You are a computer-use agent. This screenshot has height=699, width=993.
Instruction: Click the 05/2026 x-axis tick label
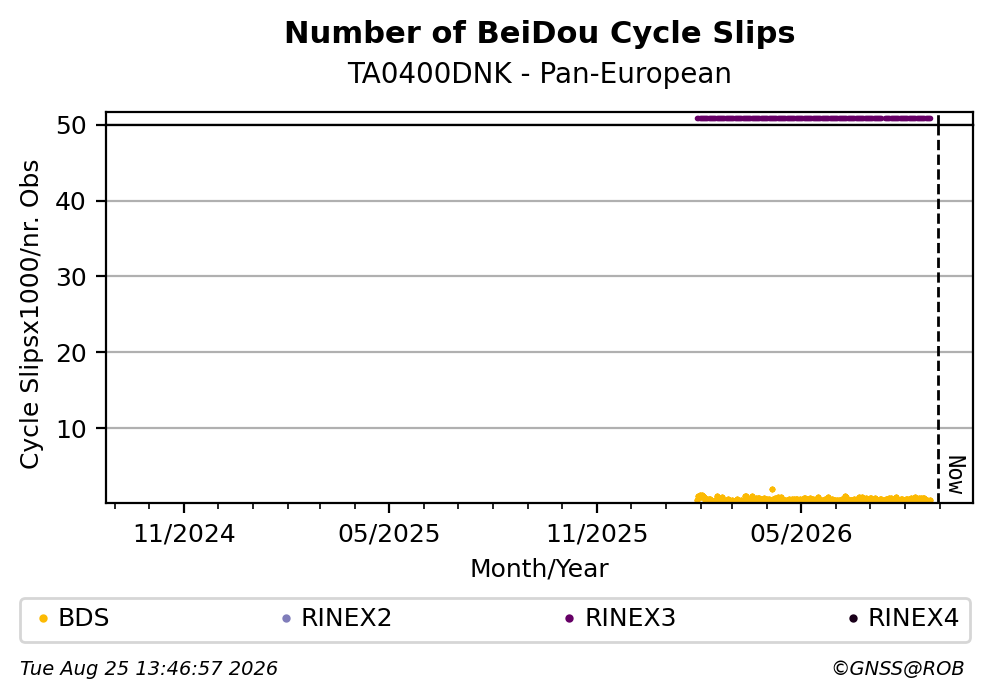click(801, 534)
